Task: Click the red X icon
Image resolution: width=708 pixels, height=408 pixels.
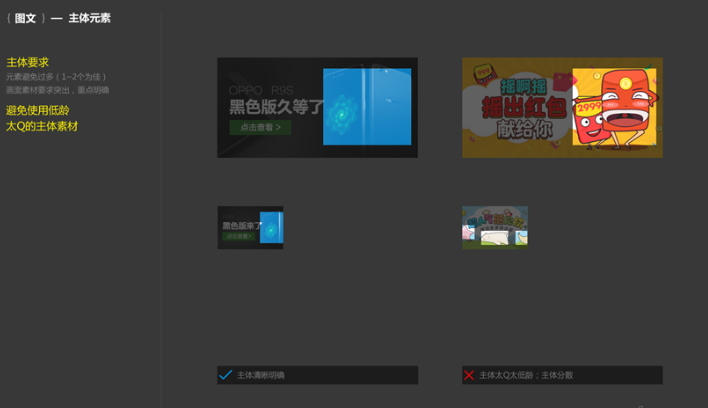Action: point(469,375)
